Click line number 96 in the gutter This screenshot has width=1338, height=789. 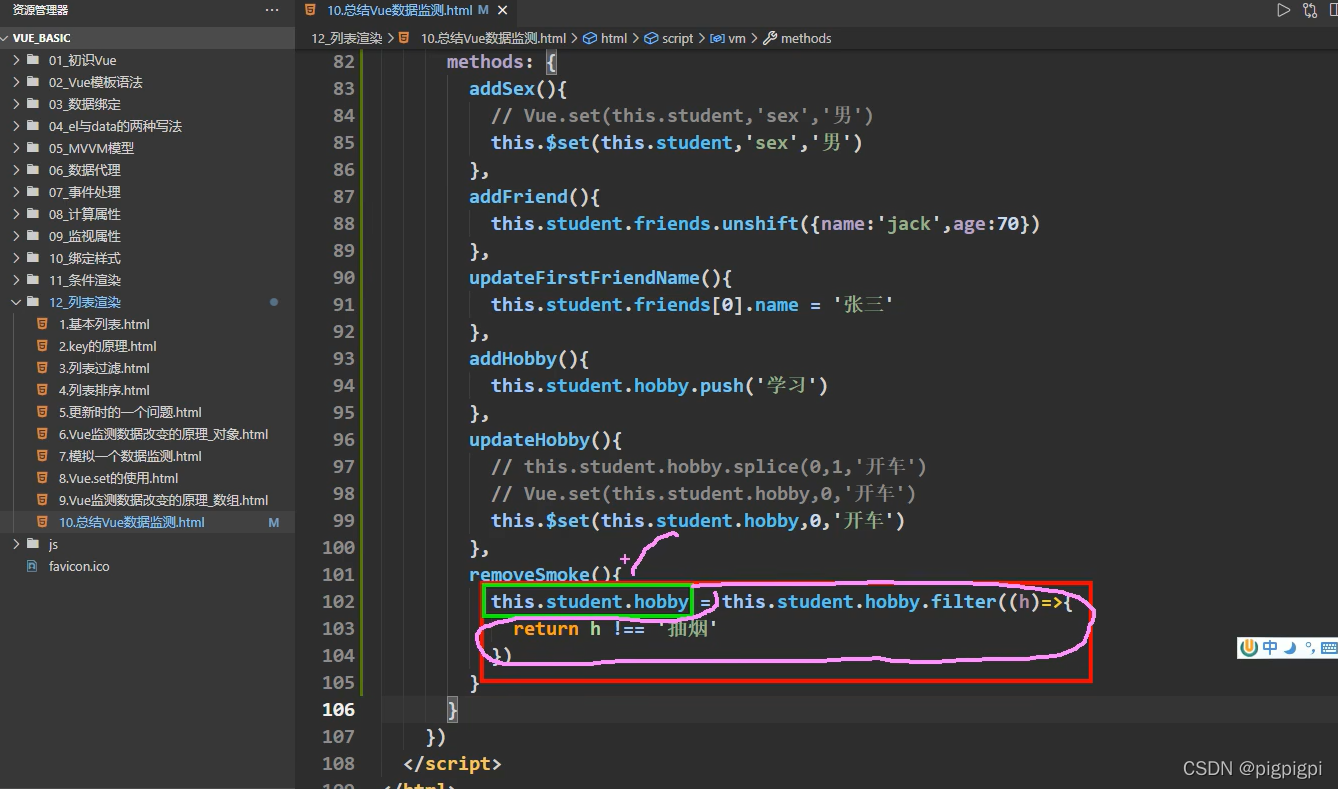[x=343, y=439]
